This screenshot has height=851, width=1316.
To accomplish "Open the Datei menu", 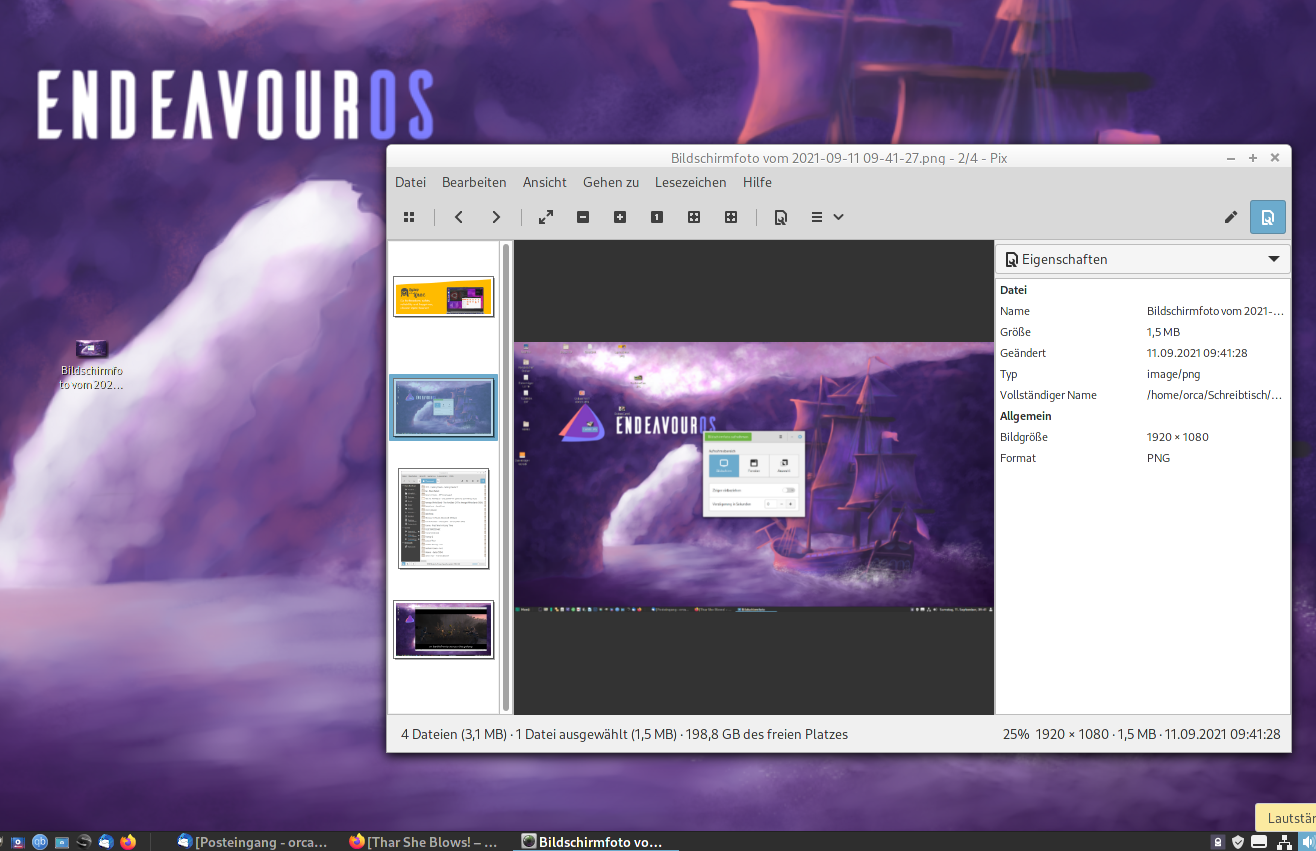I will point(410,182).
